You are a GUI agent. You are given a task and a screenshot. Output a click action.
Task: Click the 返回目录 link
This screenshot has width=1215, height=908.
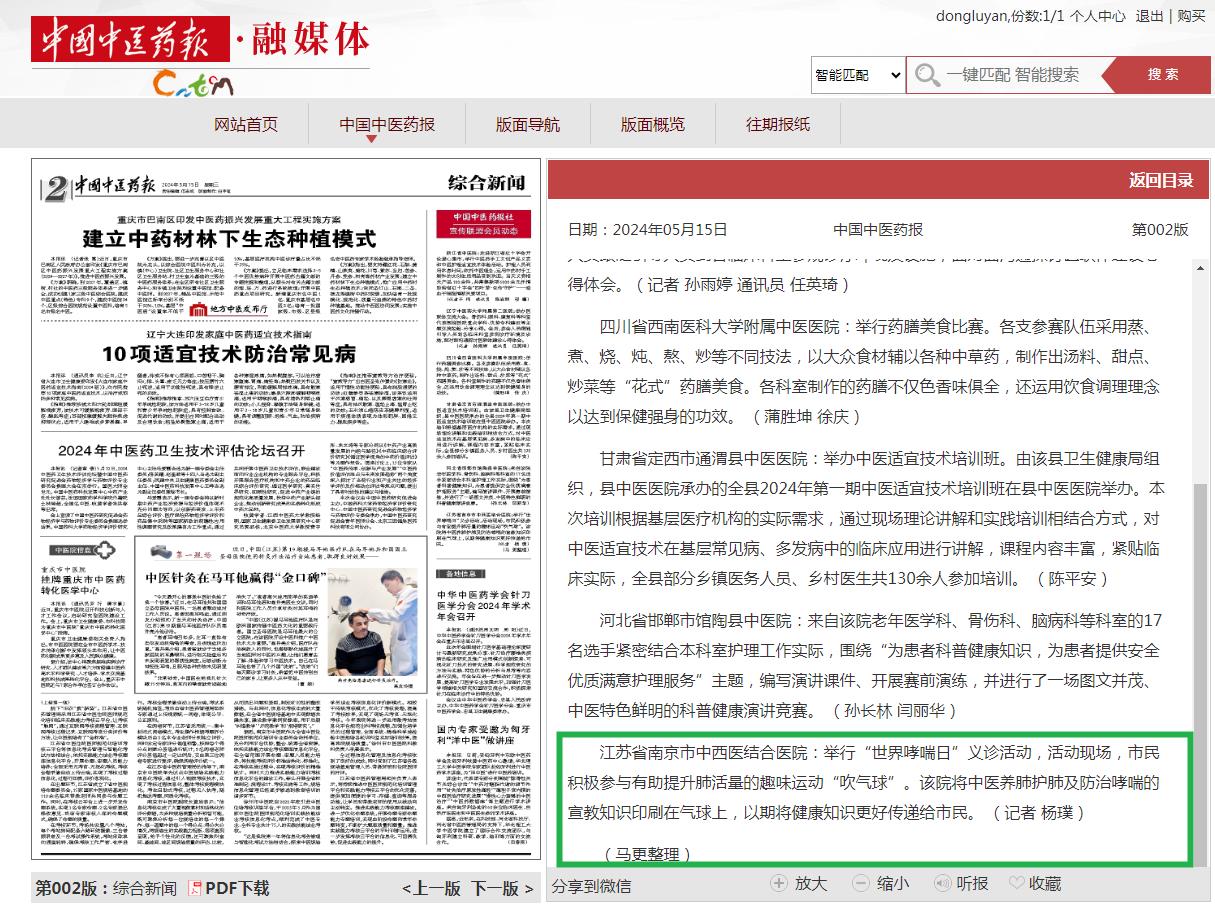tap(1161, 180)
